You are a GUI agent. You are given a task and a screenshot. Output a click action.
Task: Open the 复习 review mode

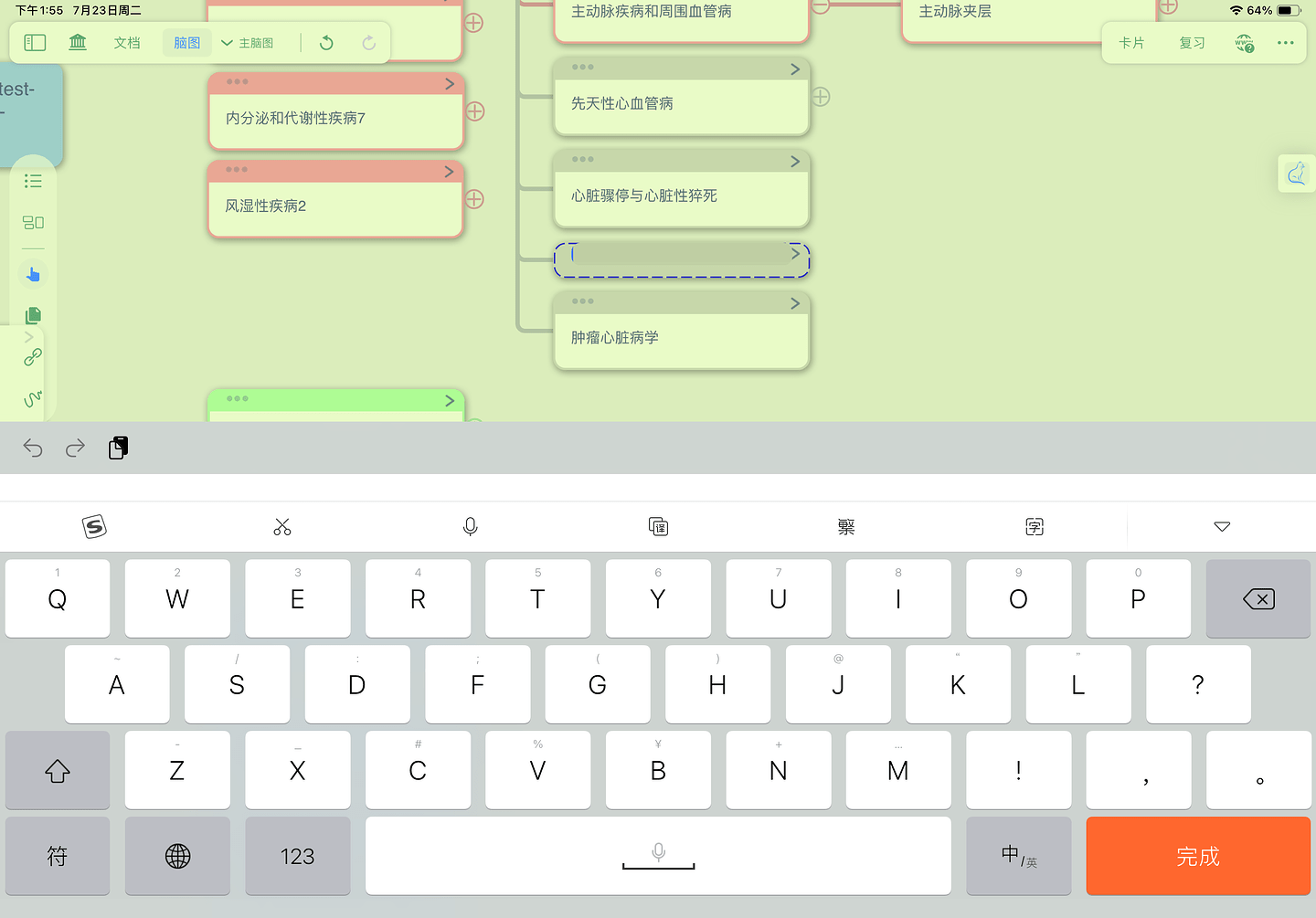[1192, 43]
